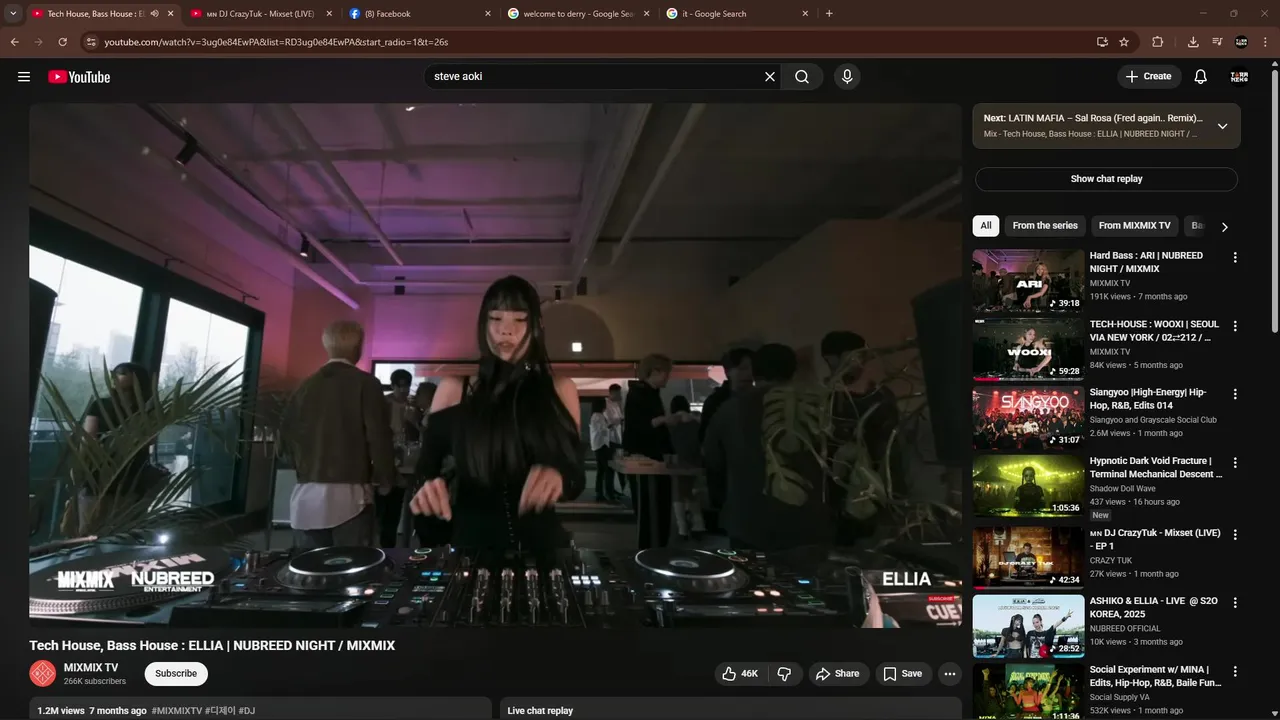Open Chrome extensions puzzle icon
This screenshot has height=720, width=1280.
(x=1158, y=42)
